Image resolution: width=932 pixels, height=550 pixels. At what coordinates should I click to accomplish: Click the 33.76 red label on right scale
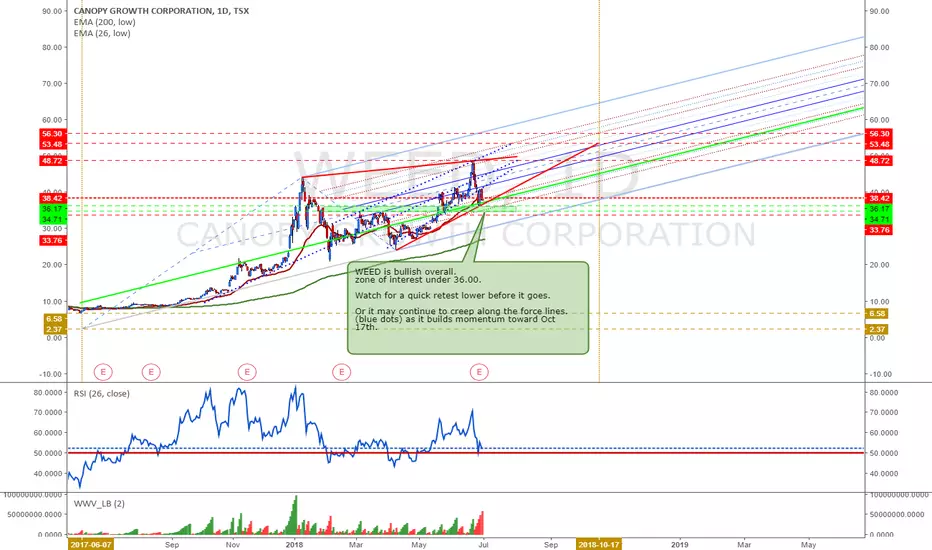tap(879, 230)
